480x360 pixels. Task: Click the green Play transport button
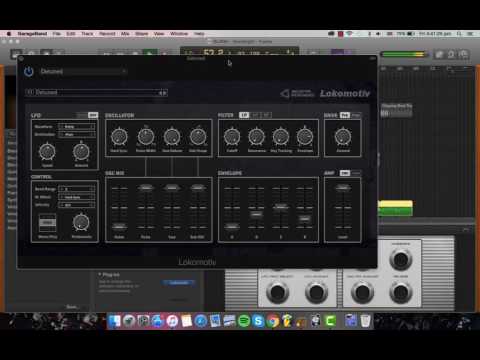(x=149, y=53)
